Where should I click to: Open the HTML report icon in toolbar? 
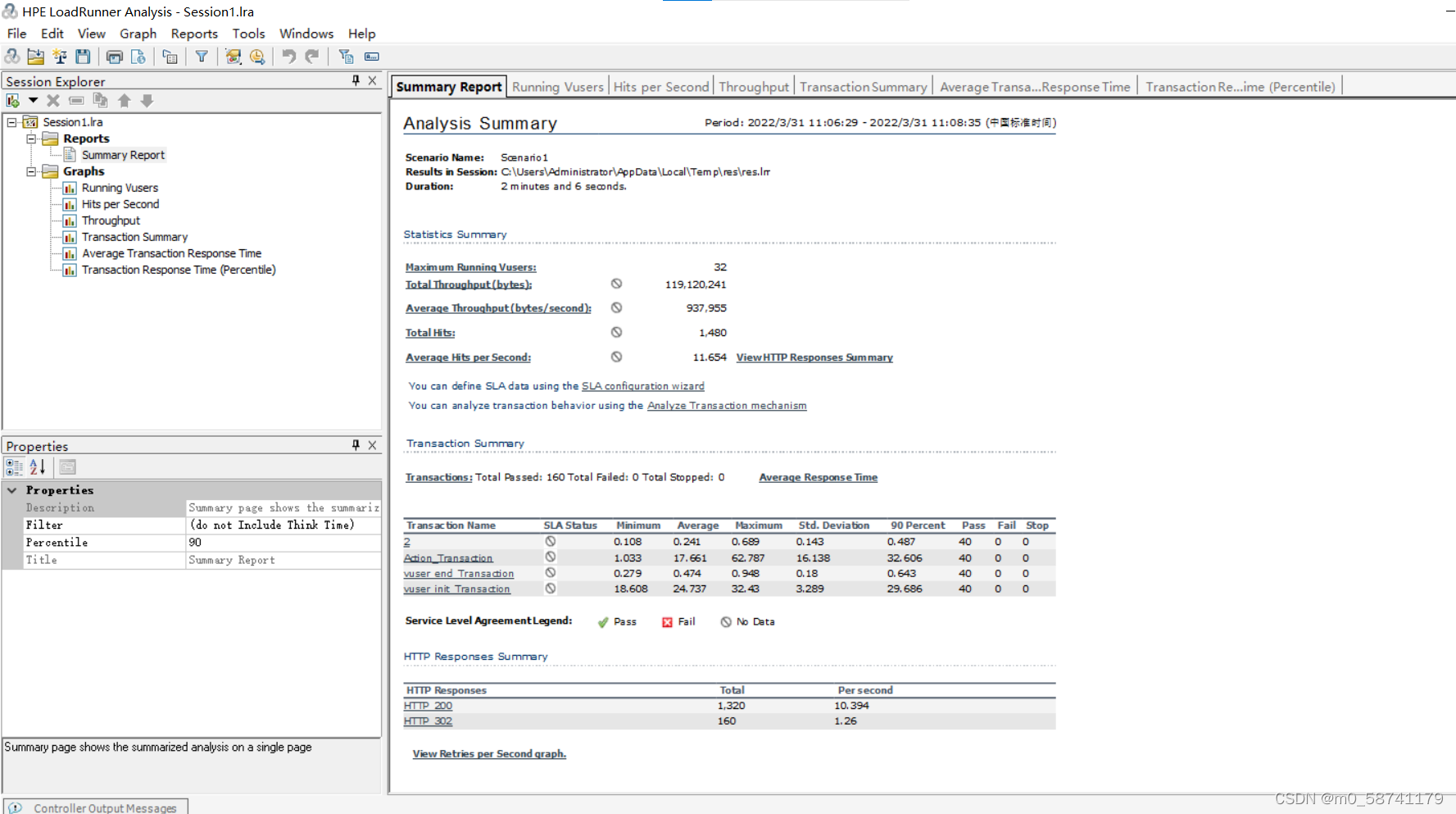coord(138,57)
